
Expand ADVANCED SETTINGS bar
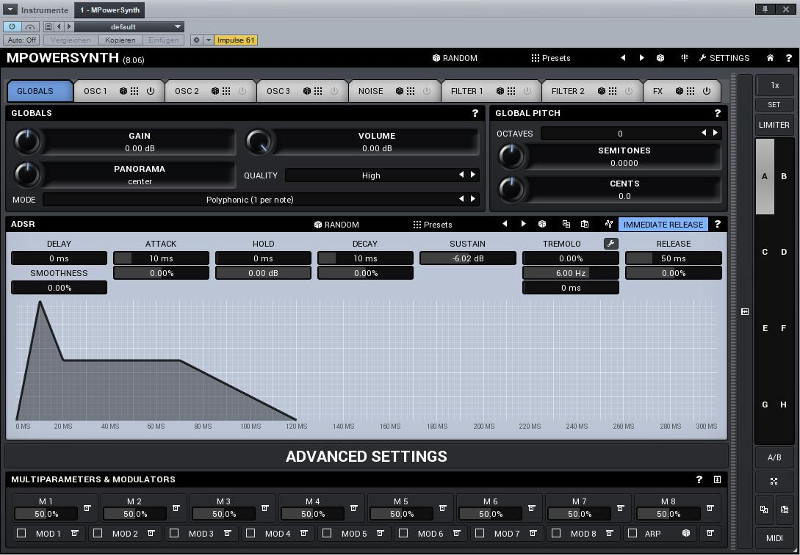pyautogui.click(x=366, y=456)
